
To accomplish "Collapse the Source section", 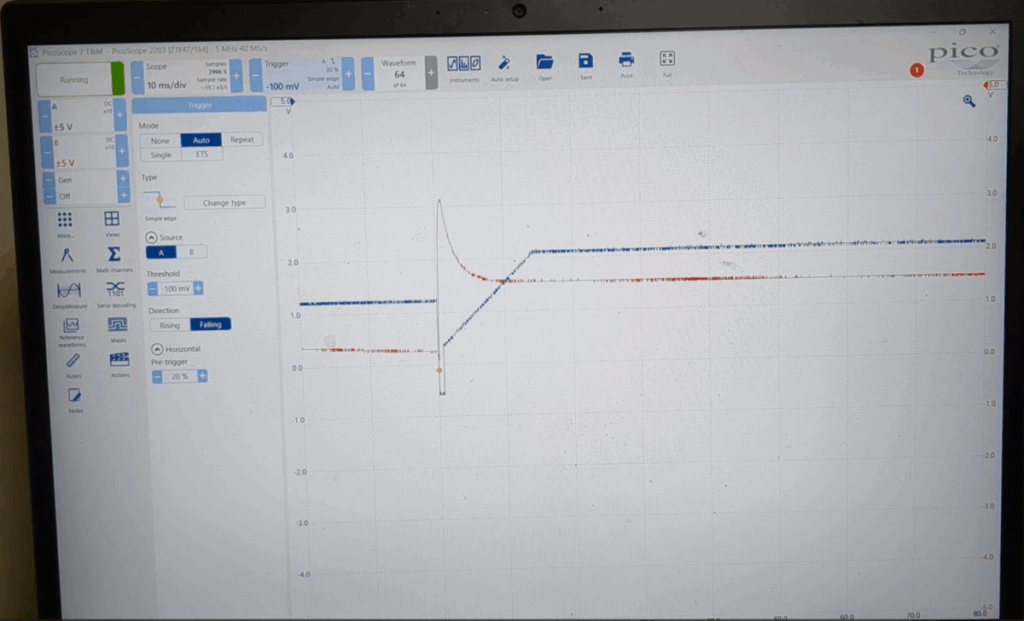I will click(x=151, y=237).
